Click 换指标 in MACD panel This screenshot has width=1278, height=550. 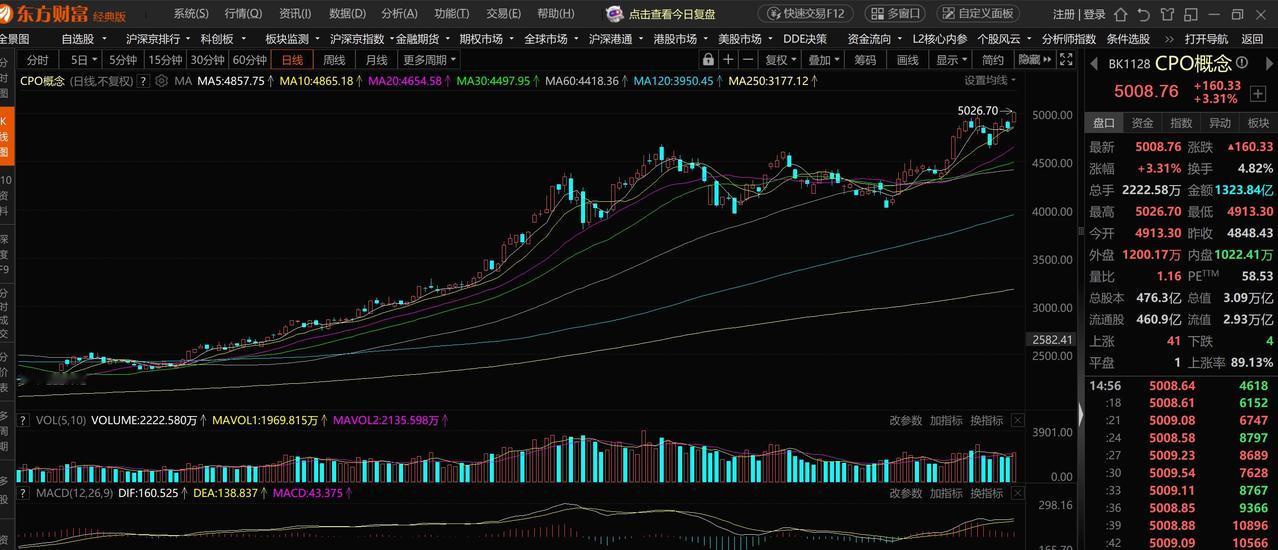click(986, 493)
